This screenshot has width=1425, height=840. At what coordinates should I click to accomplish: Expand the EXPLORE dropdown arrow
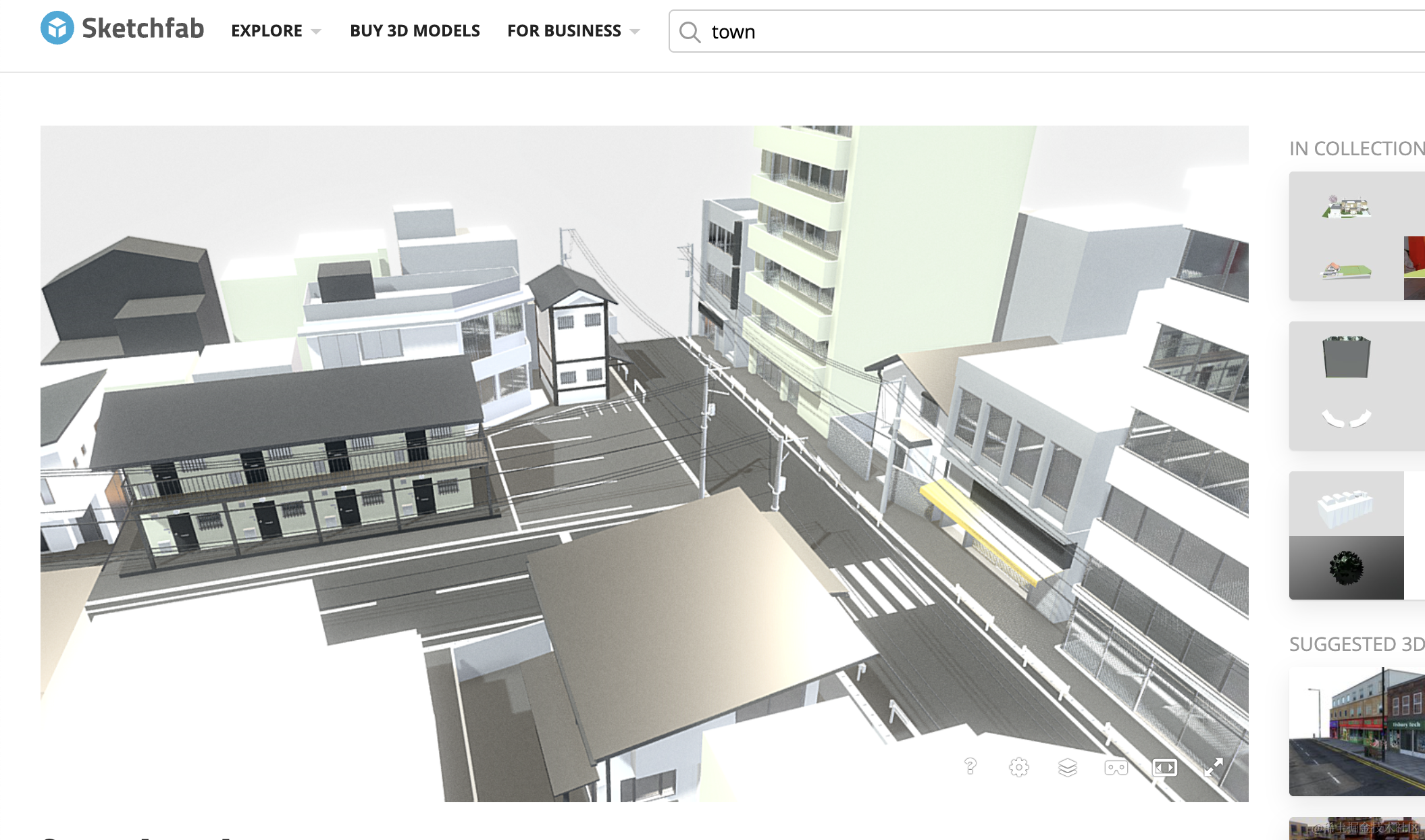(x=315, y=32)
